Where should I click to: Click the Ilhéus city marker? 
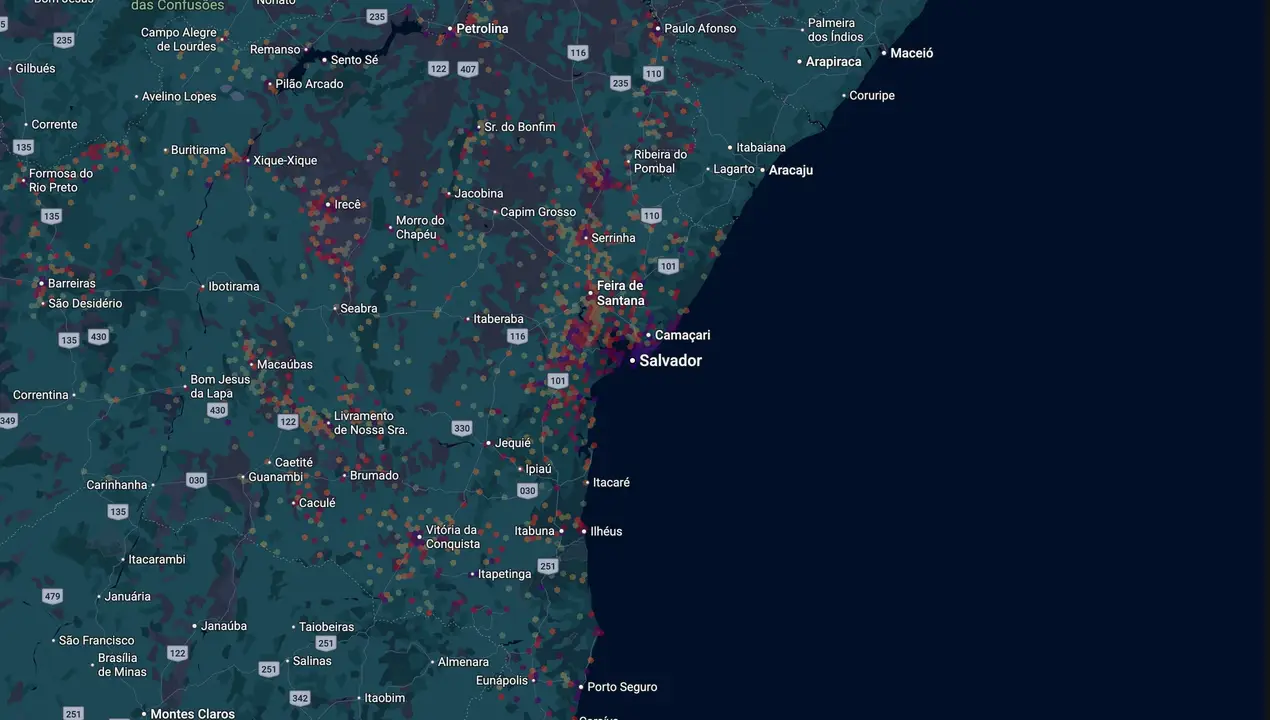tap(584, 531)
